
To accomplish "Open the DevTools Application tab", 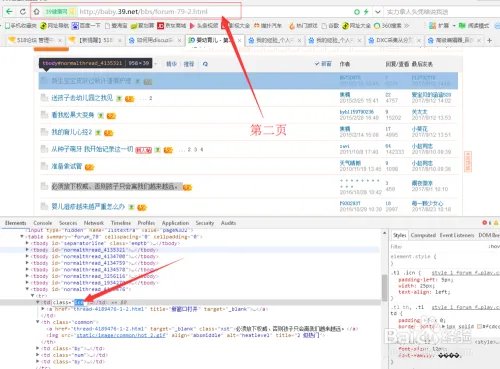I will [x=175, y=223].
